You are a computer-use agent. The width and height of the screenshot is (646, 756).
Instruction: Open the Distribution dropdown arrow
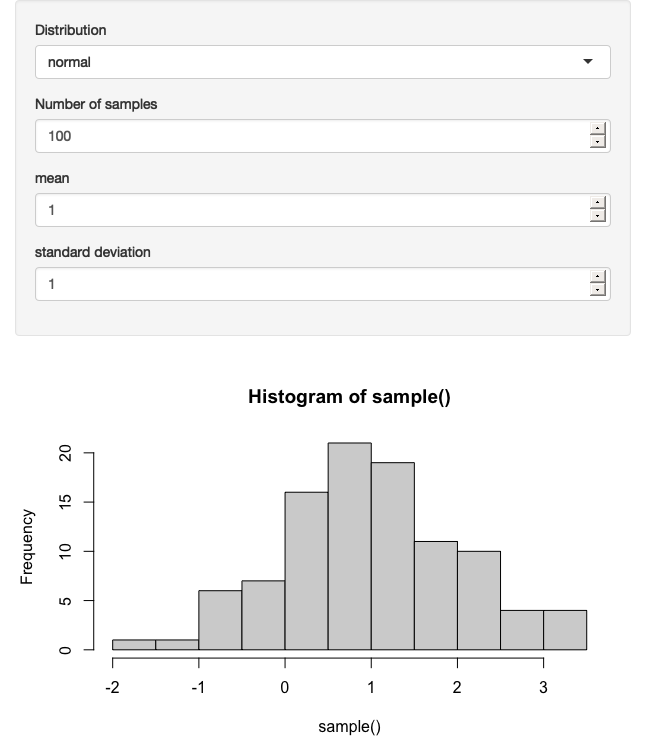[588, 61]
